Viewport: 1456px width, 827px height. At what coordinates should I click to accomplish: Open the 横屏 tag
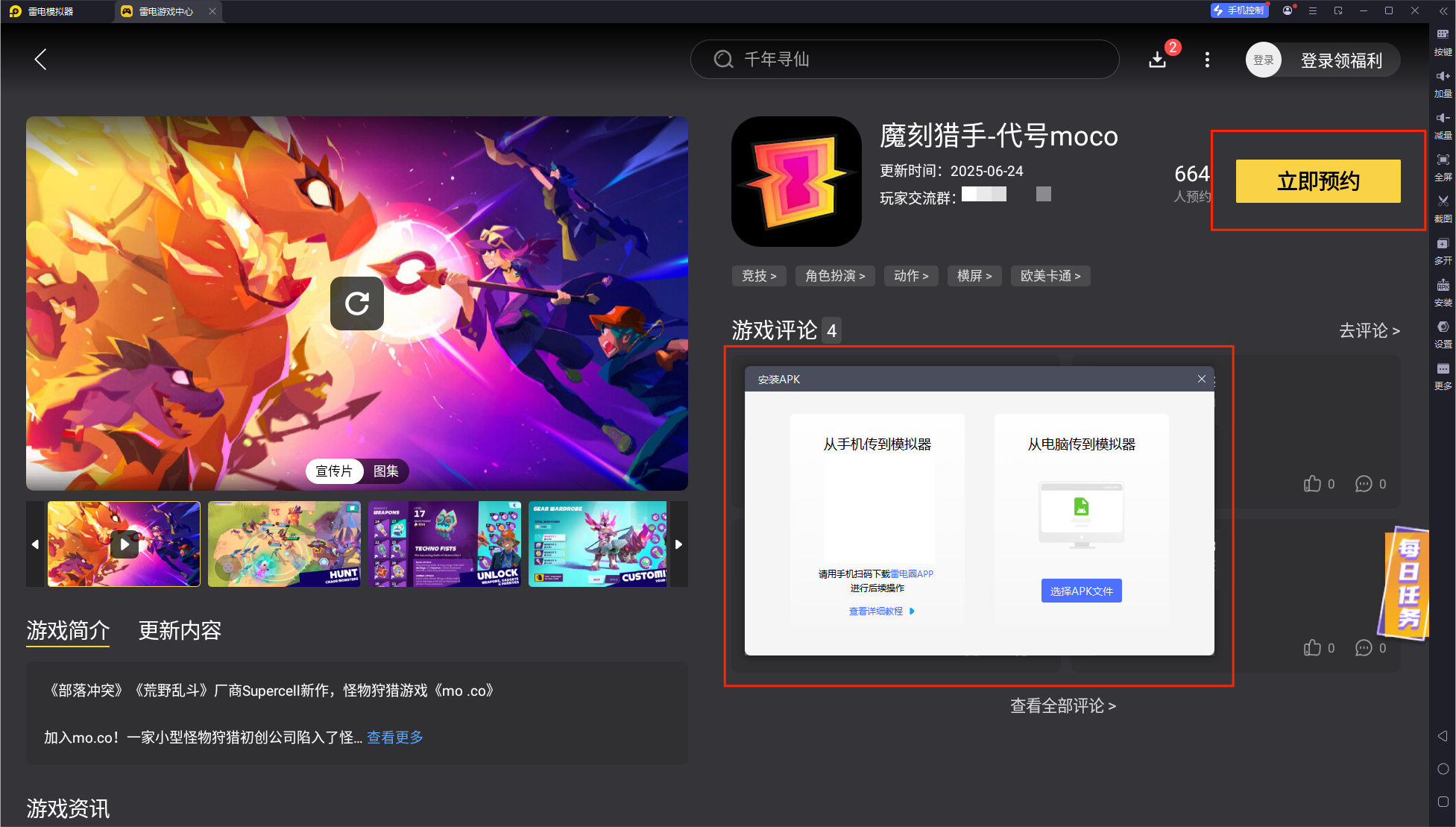click(974, 276)
